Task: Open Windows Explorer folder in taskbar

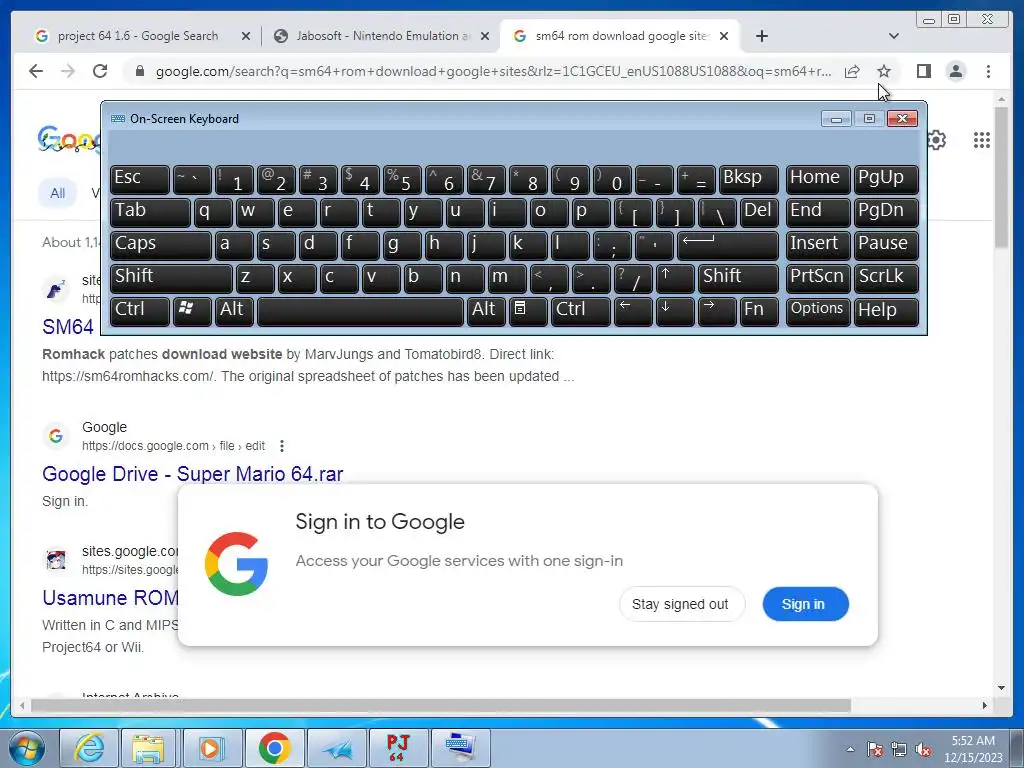Action: (148, 748)
